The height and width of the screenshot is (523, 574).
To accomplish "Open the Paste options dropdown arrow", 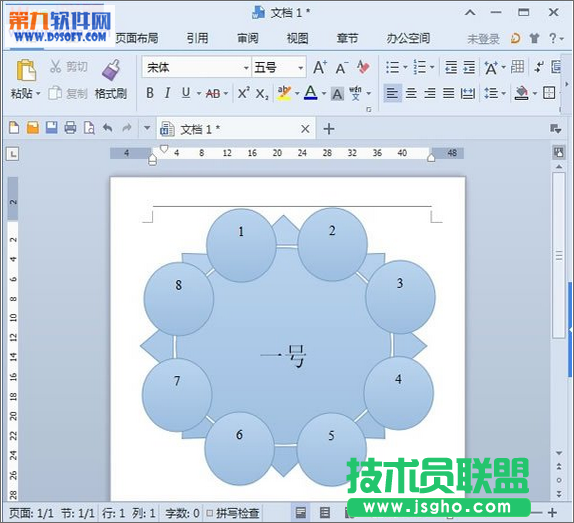I will 38,94.
